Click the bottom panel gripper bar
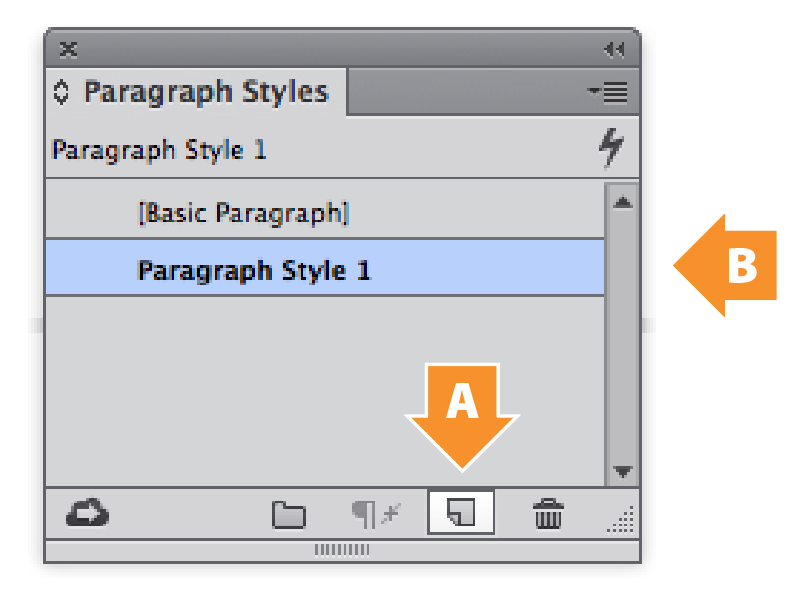The image size is (798, 598). pyautogui.click(x=342, y=550)
